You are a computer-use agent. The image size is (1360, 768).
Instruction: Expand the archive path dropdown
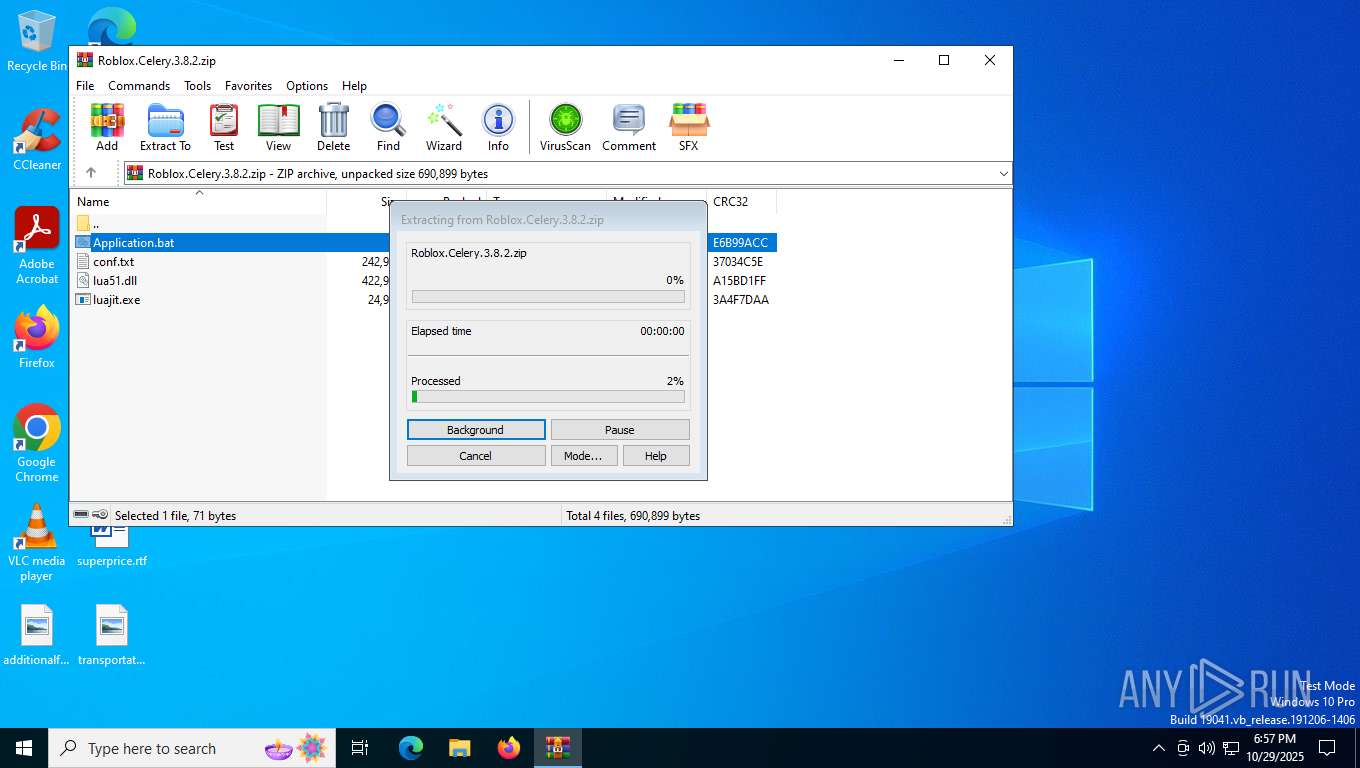tap(1003, 174)
